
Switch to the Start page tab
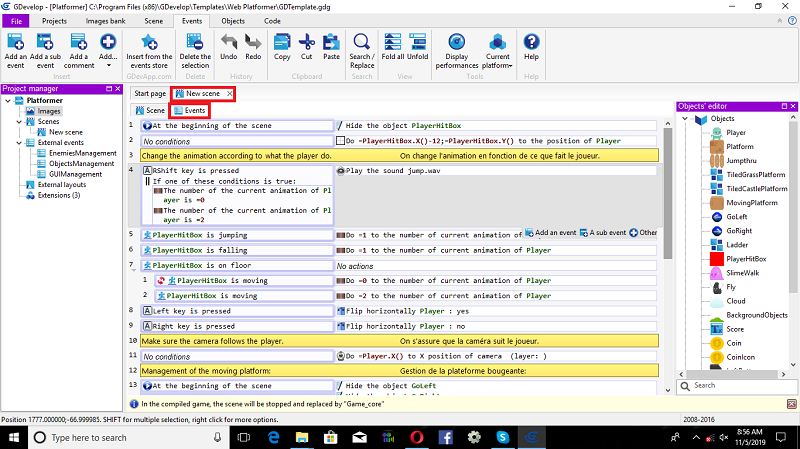[x=150, y=93]
